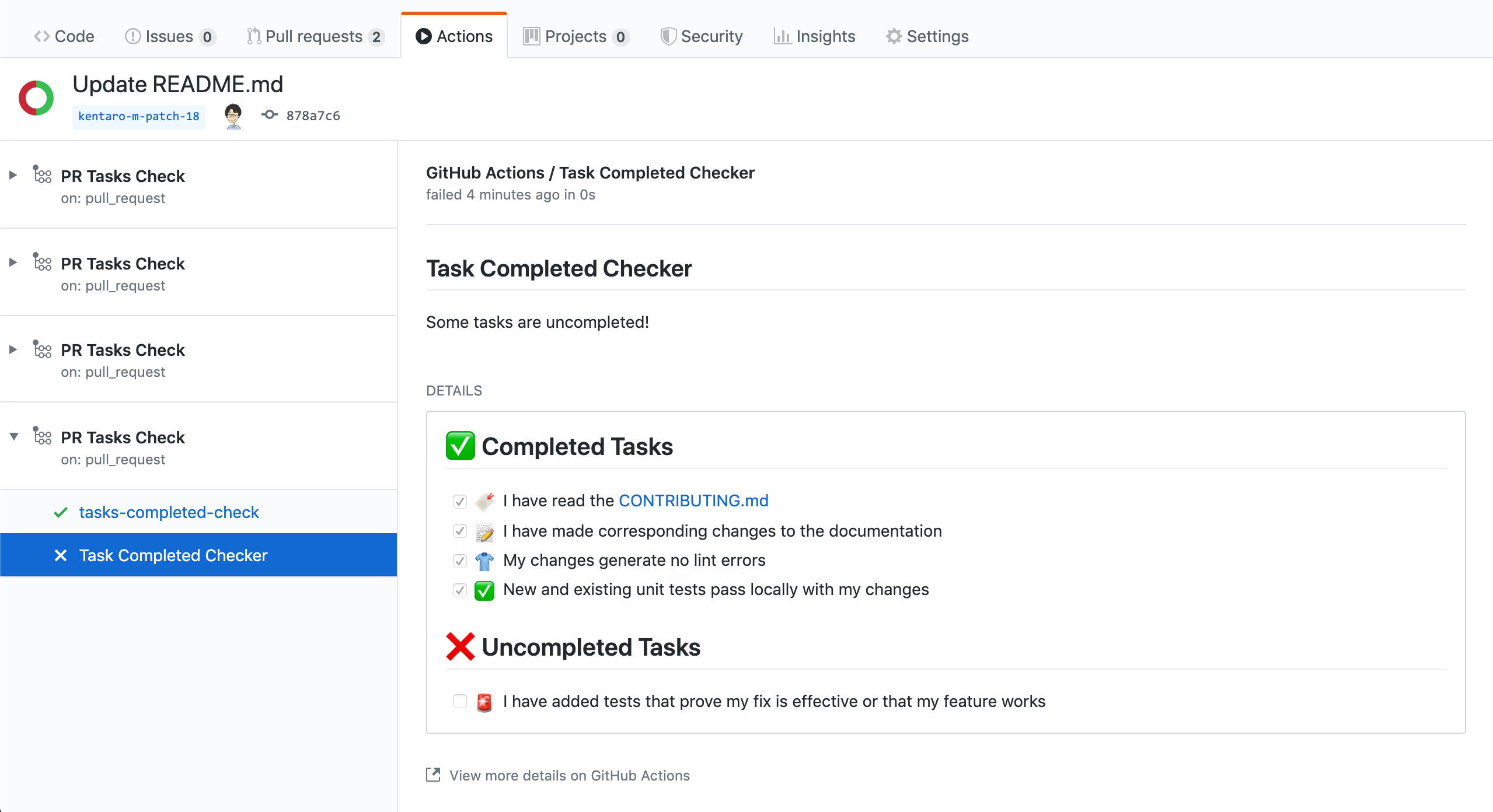Uncheck the 'I have read the CONTRIBUTING.md' checkbox
Viewport: 1493px width, 812px height.
[x=460, y=501]
